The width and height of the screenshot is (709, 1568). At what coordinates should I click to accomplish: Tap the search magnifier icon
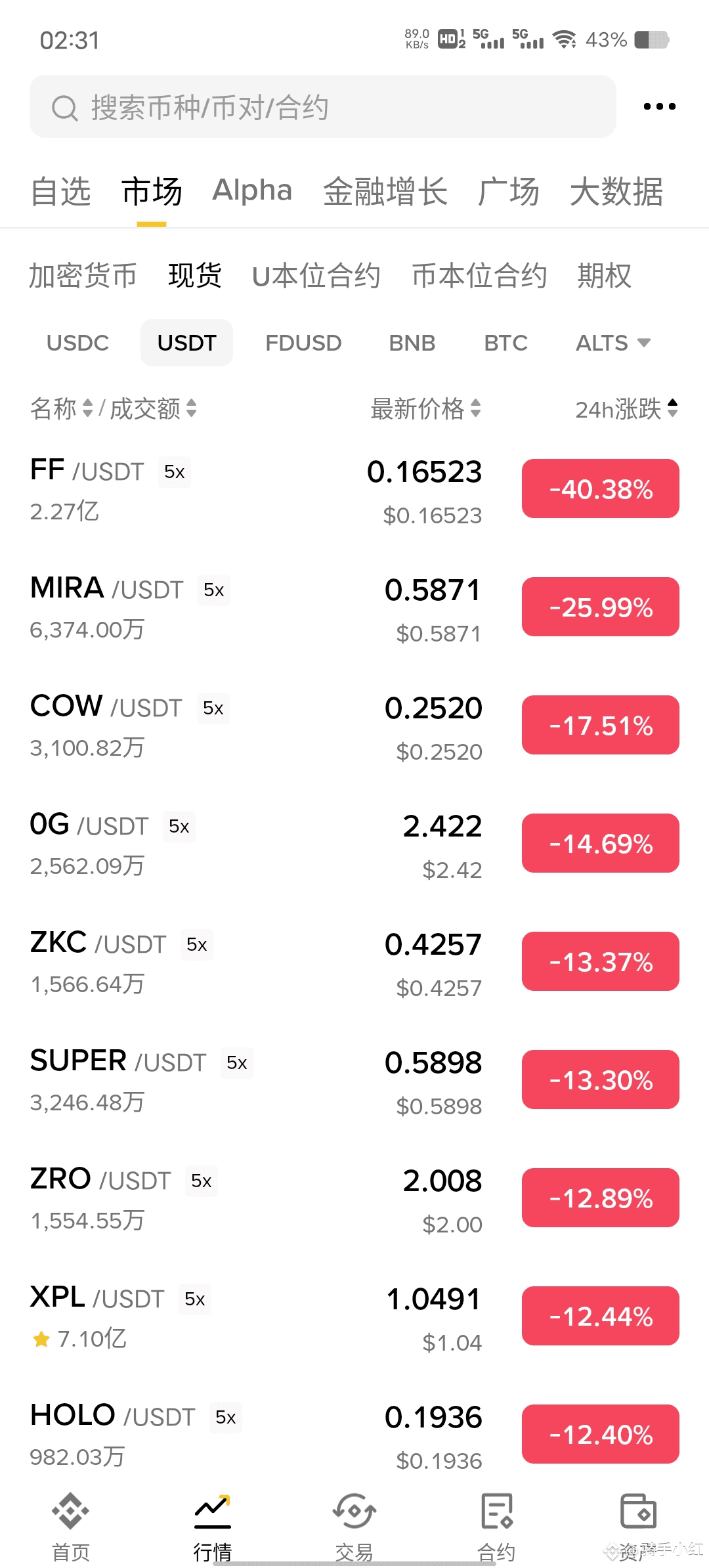pos(64,108)
